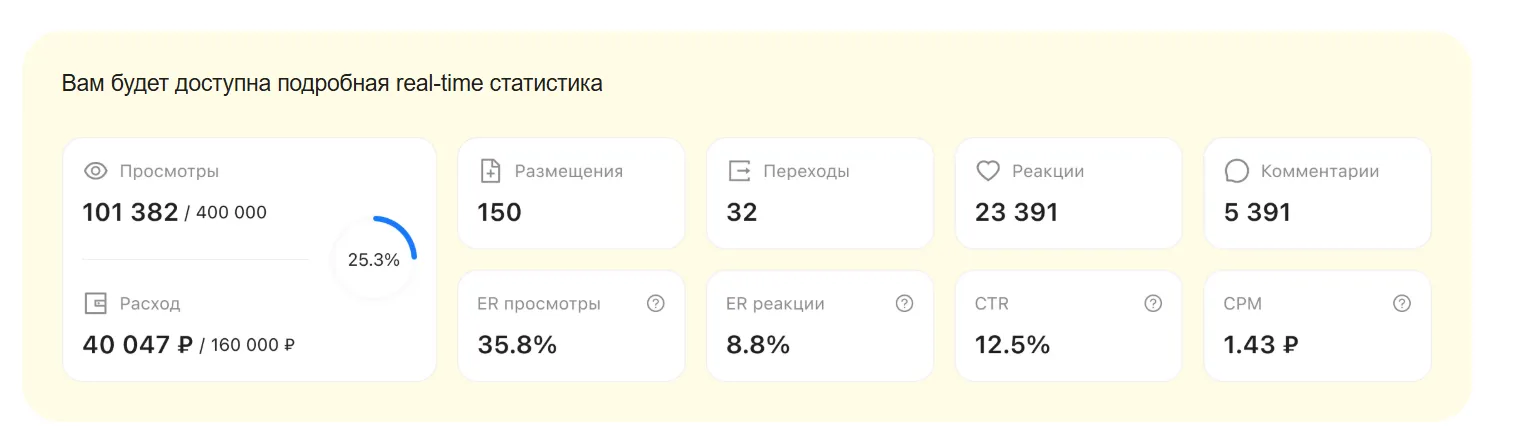
Task: Click the question mark next to CPM
Action: coord(1402,303)
